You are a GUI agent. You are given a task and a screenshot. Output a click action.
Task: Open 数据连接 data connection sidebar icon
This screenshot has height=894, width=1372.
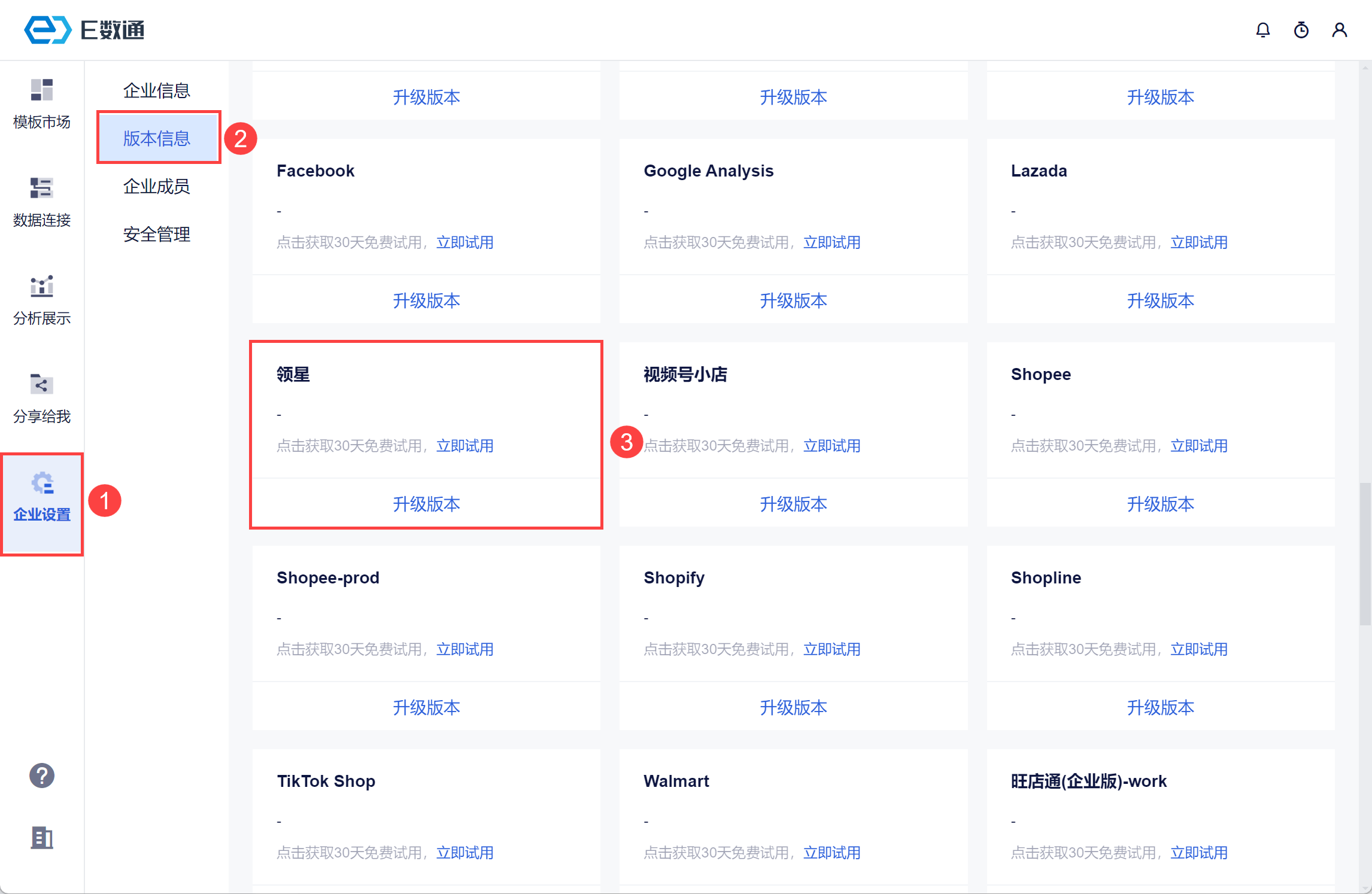[x=41, y=188]
